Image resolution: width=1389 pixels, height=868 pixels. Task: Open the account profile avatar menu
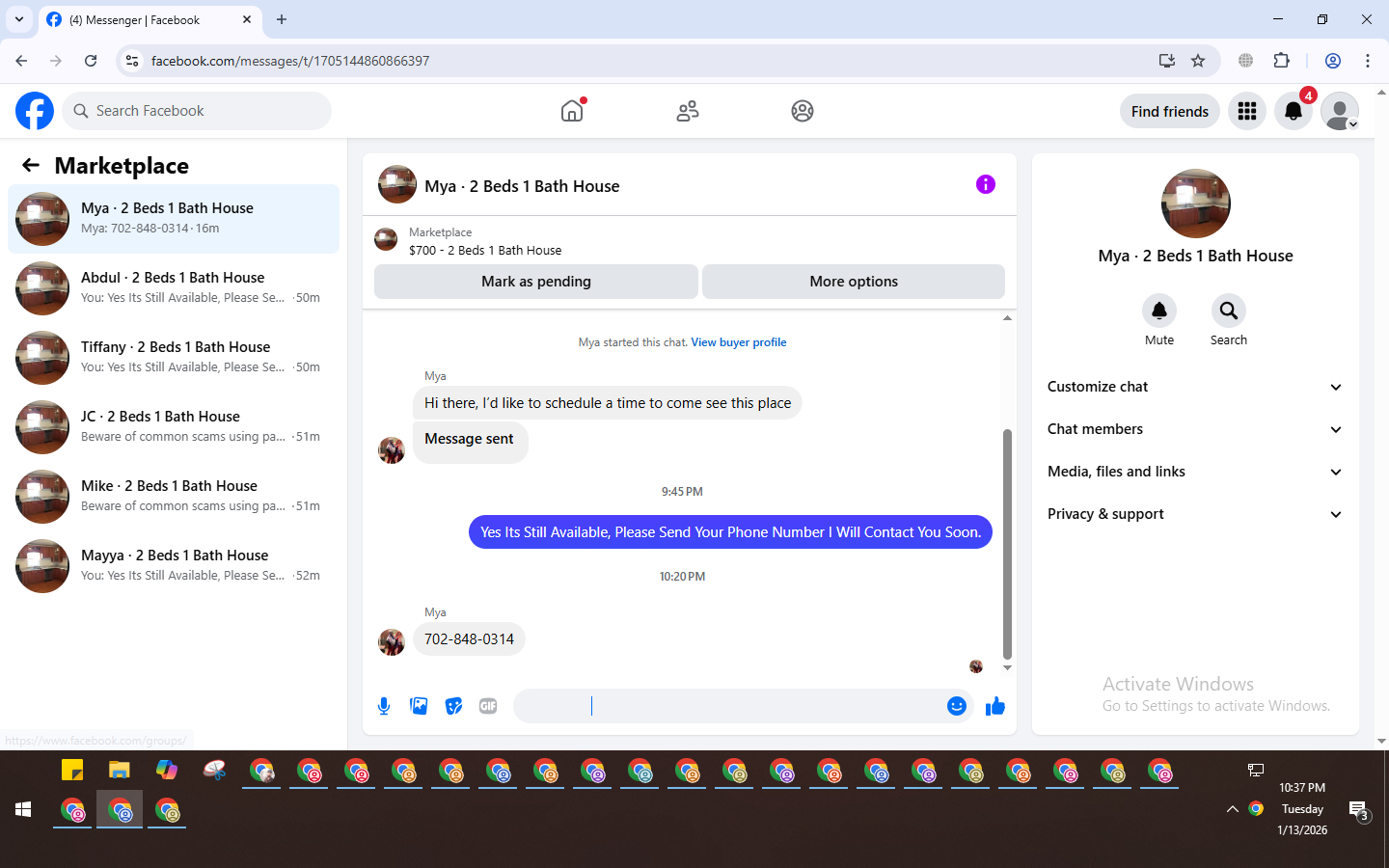pos(1340,111)
